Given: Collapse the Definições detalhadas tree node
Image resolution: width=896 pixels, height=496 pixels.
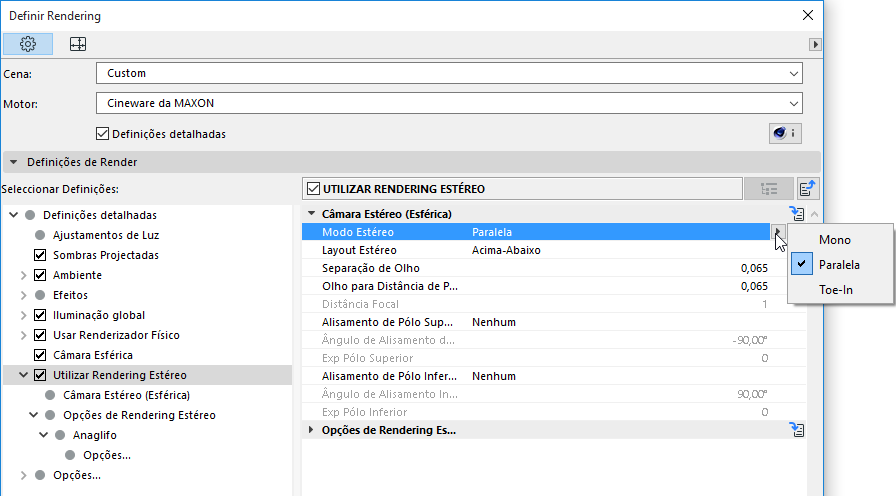Looking at the screenshot, I should [14, 215].
